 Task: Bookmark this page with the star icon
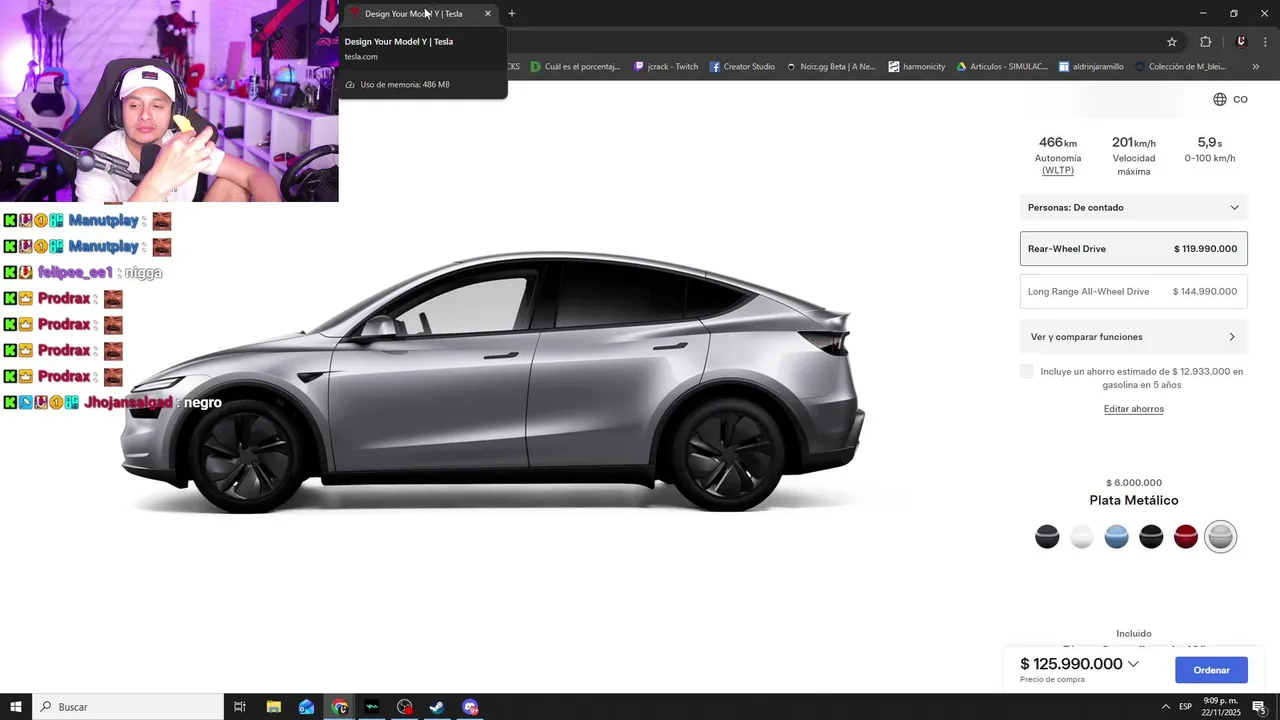[x=1172, y=42]
